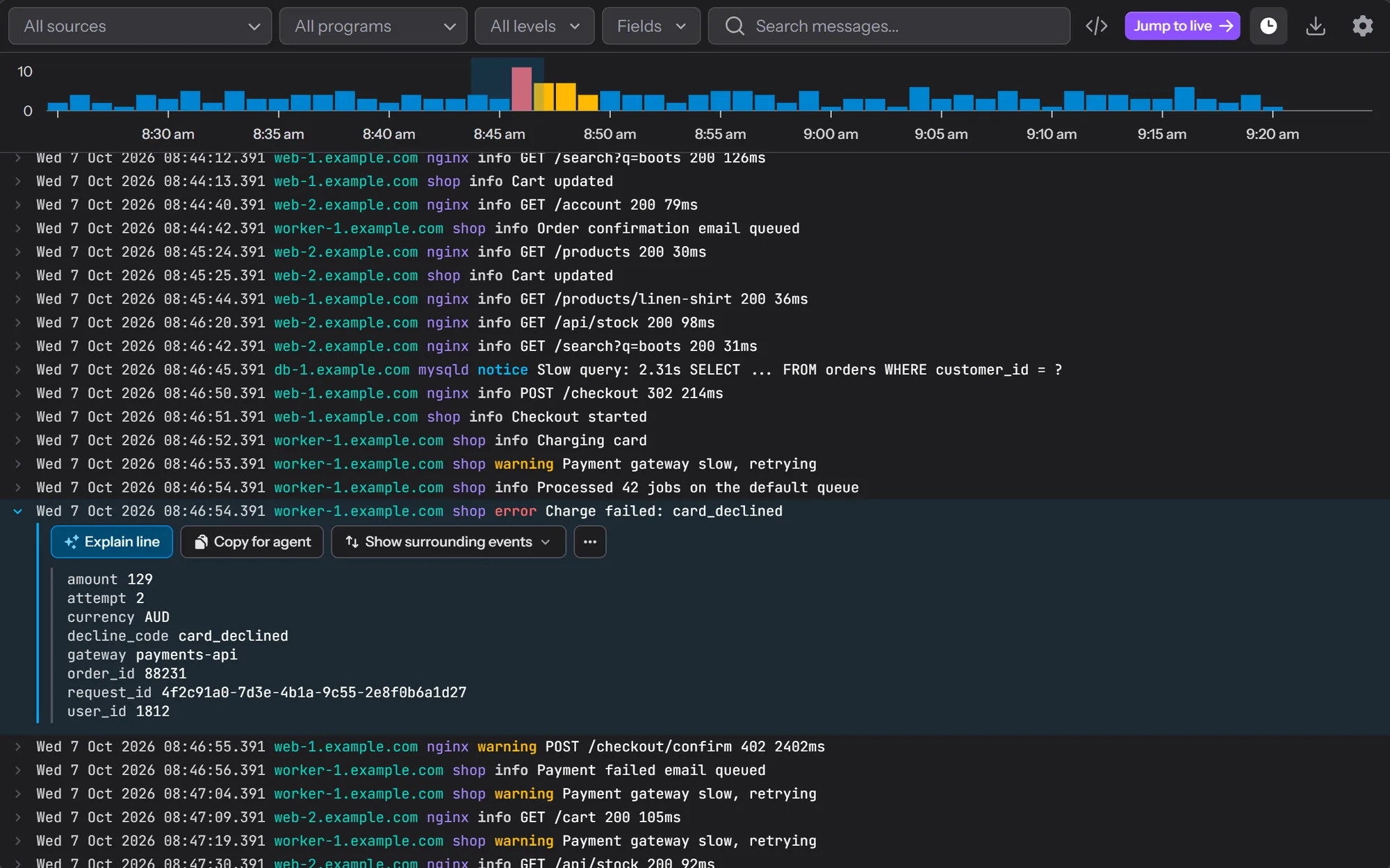The width and height of the screenshot is (1390, 868).
Task: Open the All levels dropdown
Action: [534, 26]
